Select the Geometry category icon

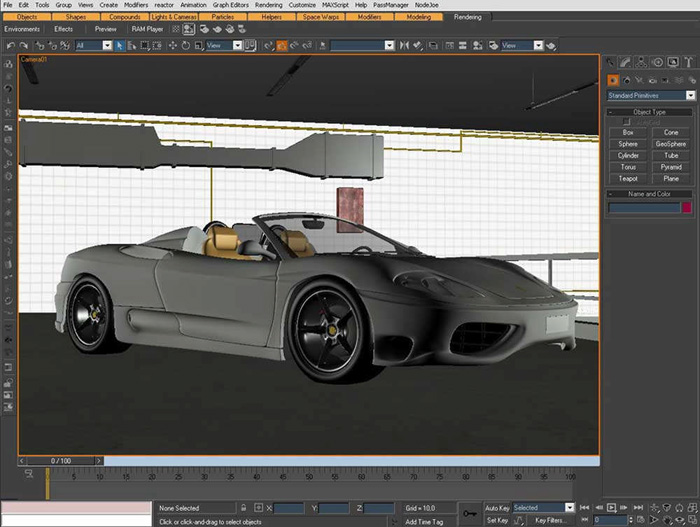click(x=614, y=80)
